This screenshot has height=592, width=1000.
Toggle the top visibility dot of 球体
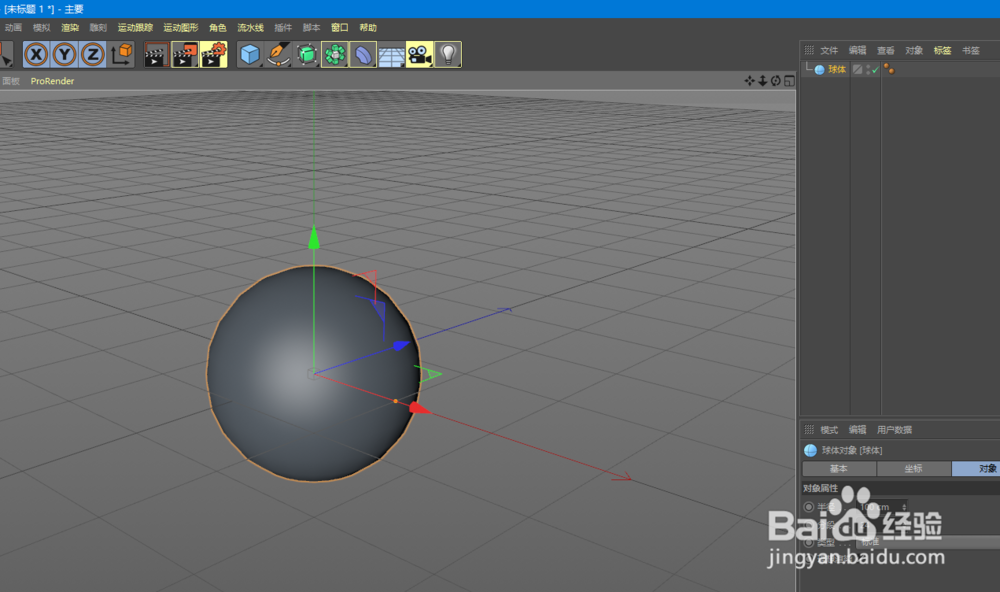(x=868, y=66)
